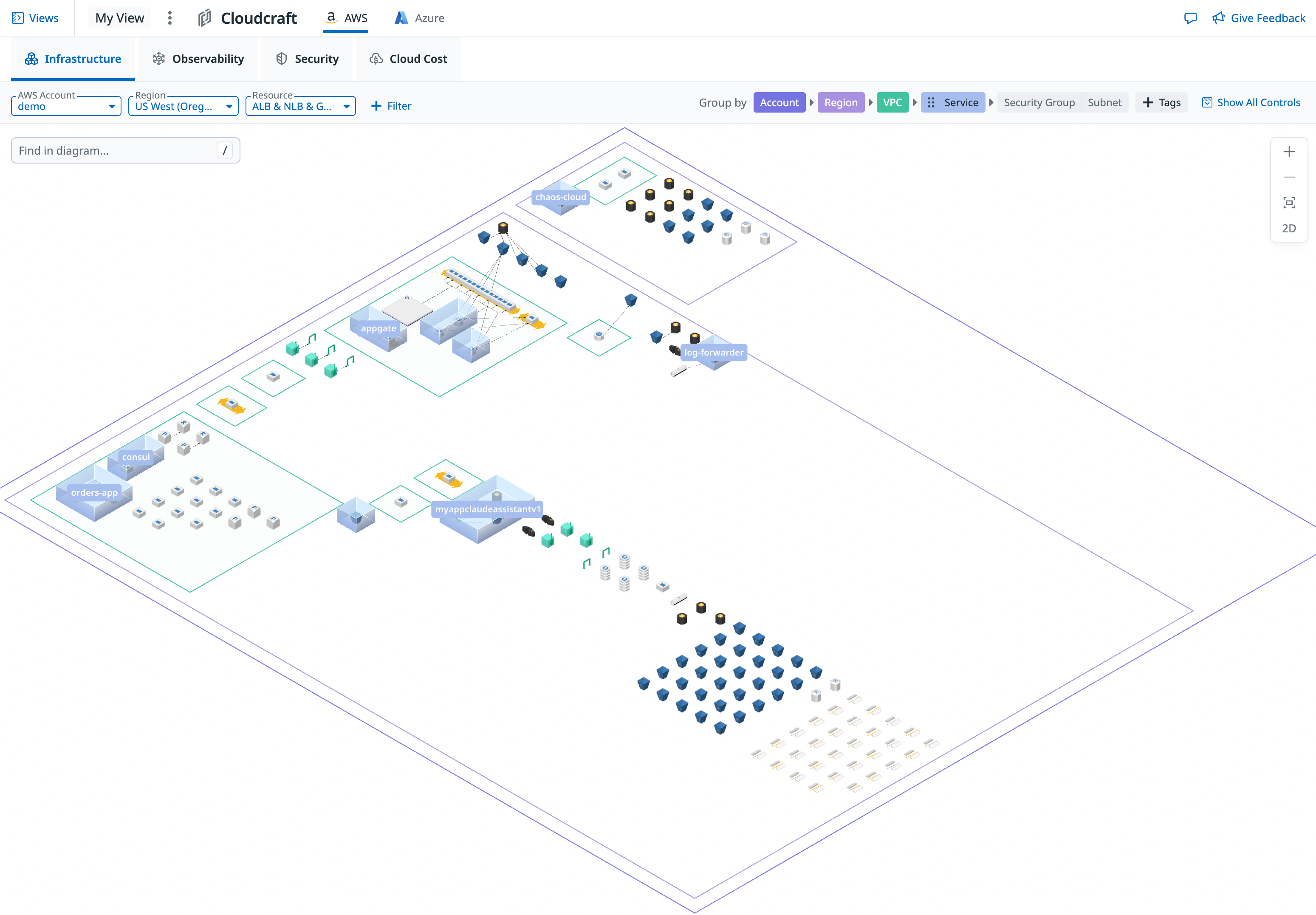Viewport: 1316px width, 915px height.
Task: Switch diagram to 2D view
Action: point(1288,228)
